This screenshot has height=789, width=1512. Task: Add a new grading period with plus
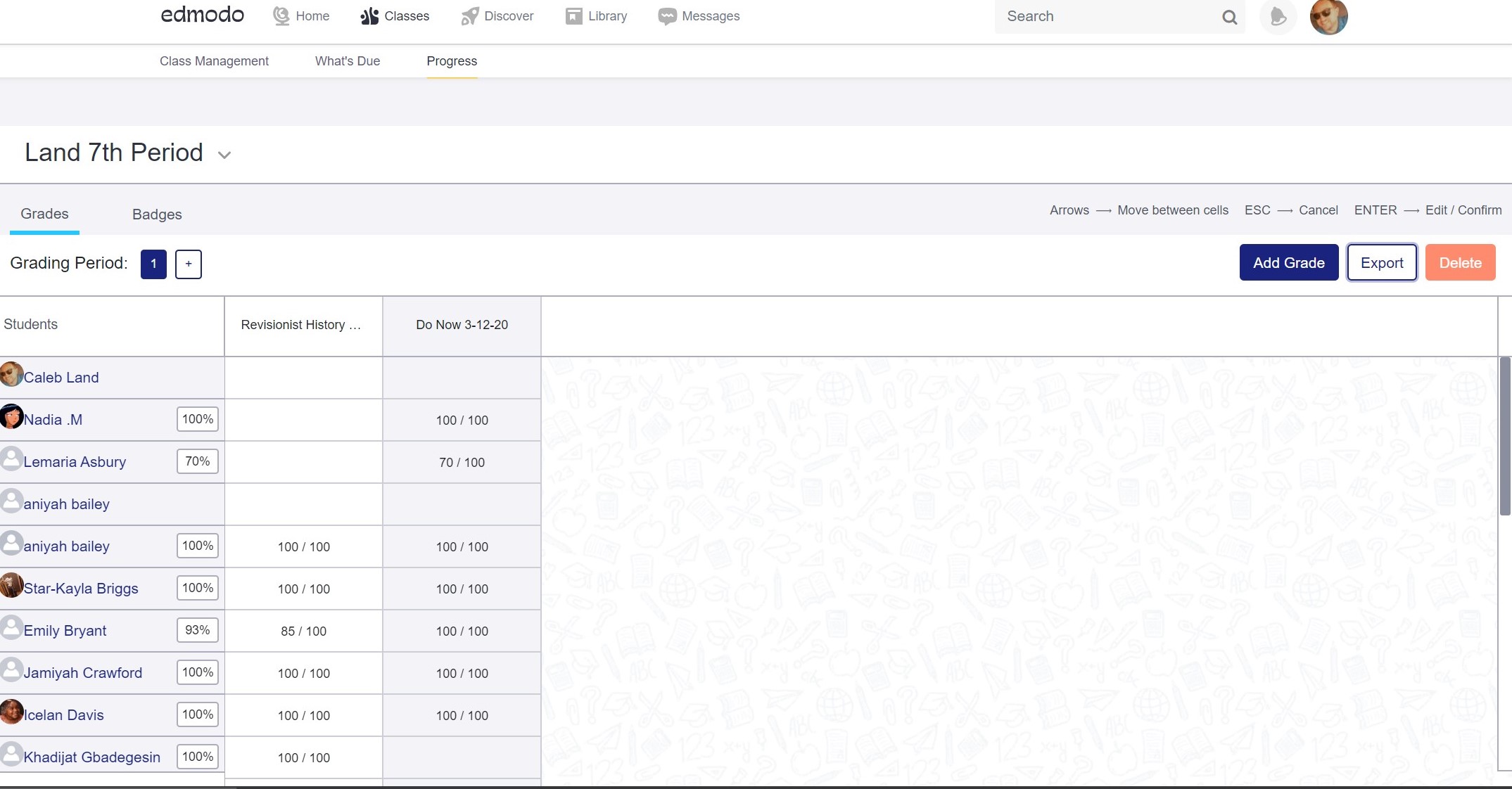pos(188,264)
